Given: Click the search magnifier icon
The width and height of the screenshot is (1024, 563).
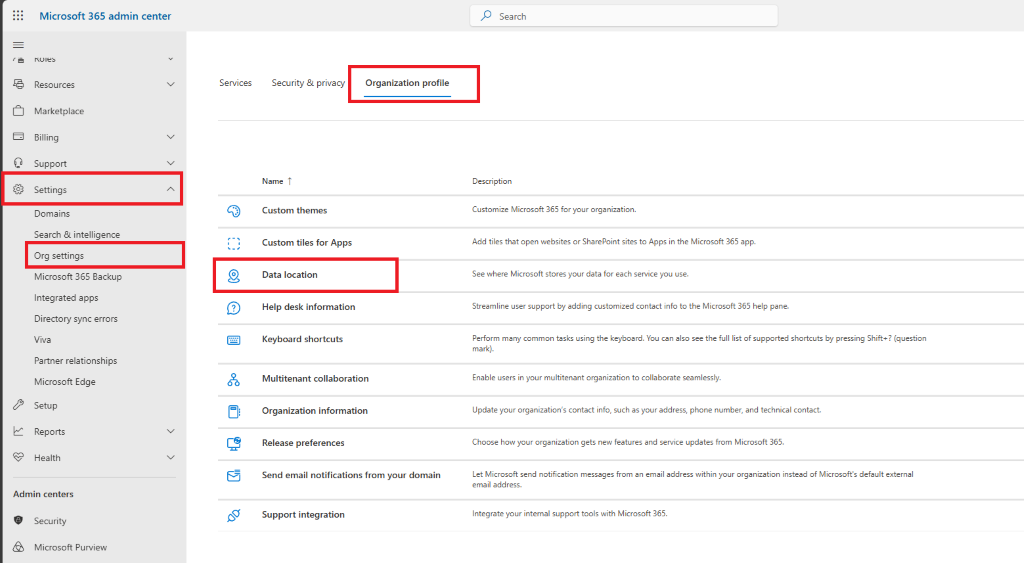Looking at the screenshot, I should click(486, 16).
